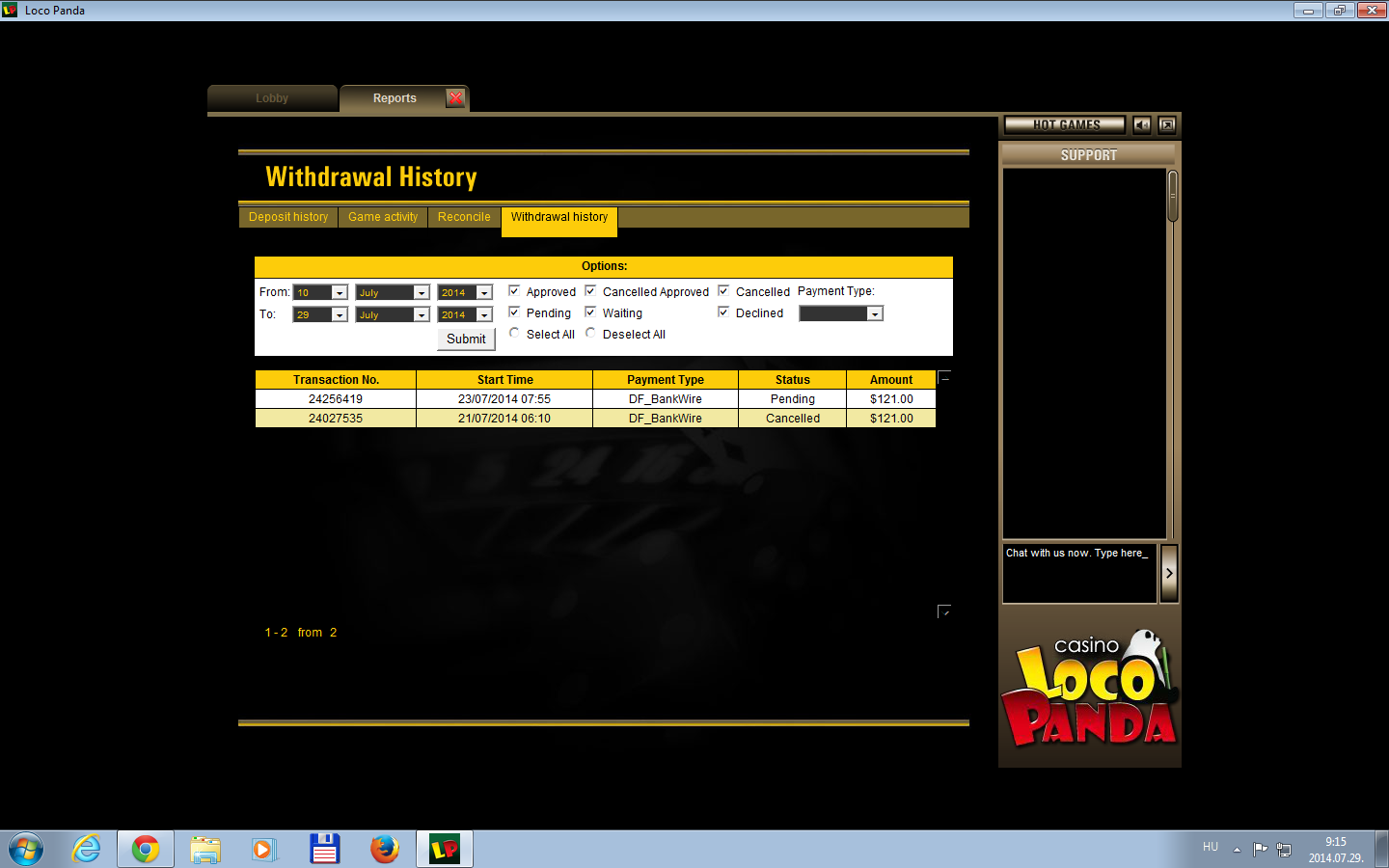Toggle the Declined checkbox

pos(723,312)
